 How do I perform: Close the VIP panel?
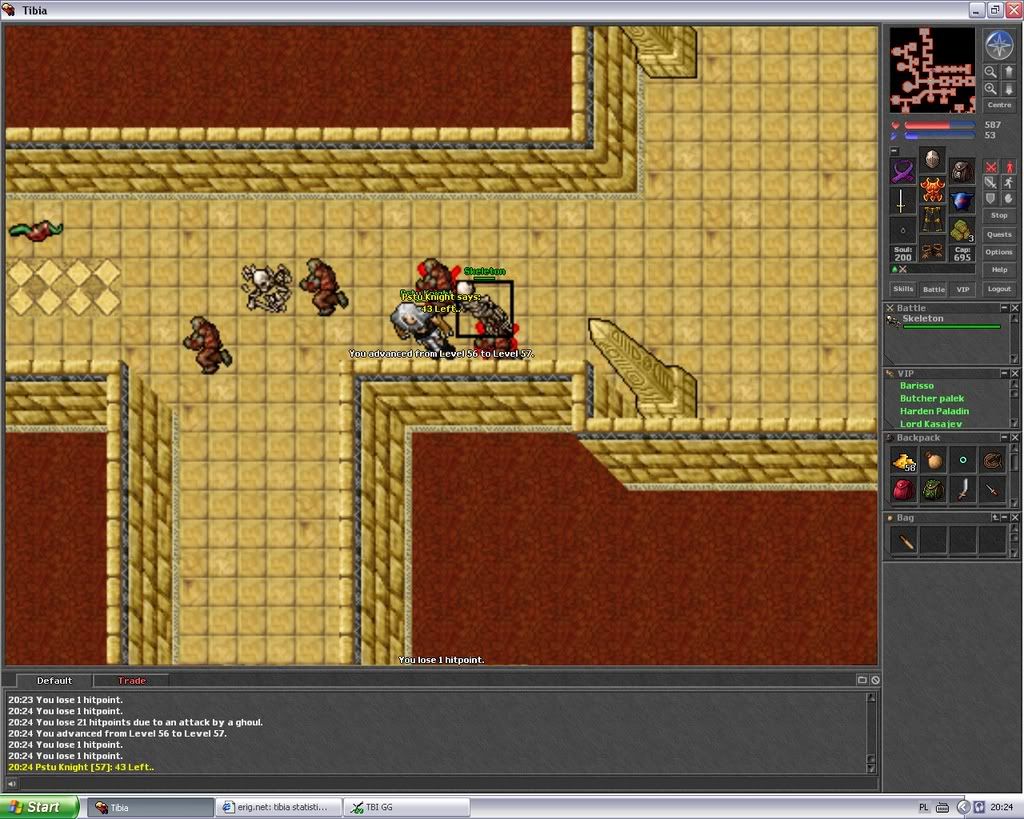pyautogui.click(x=1015, y=373)
